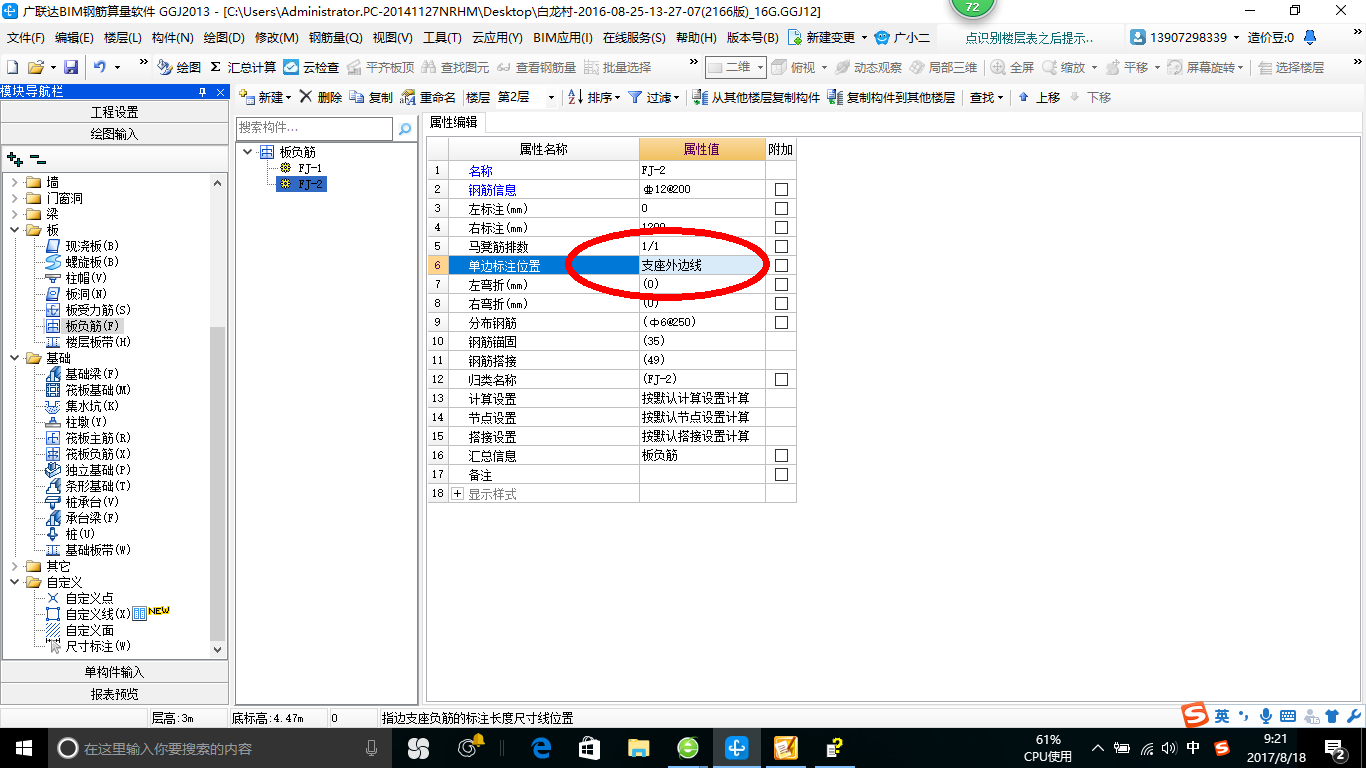This screenshot has height=768, width=1366.
Task: Copy component with 复制
Action: (372, 97)
